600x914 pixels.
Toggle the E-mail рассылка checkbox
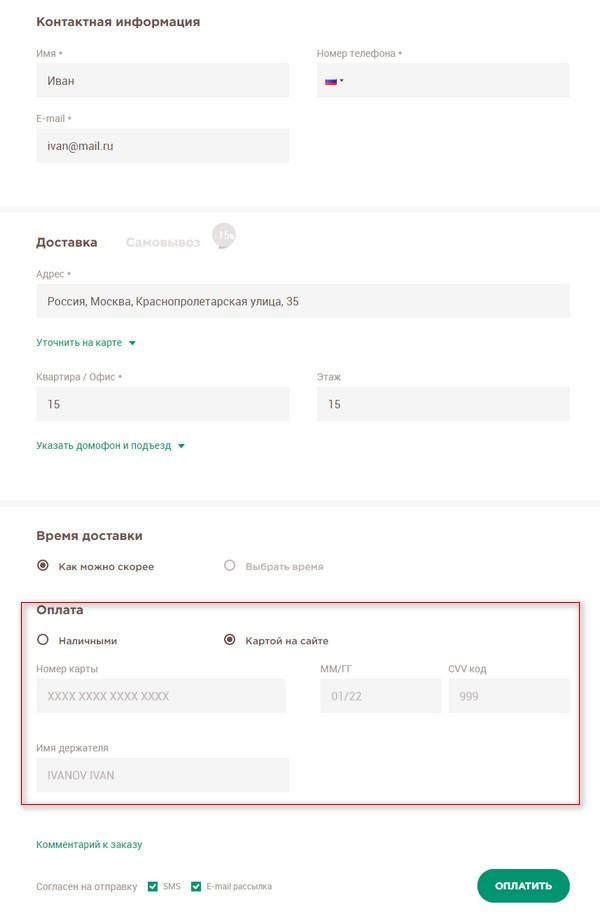click(196, 886)
